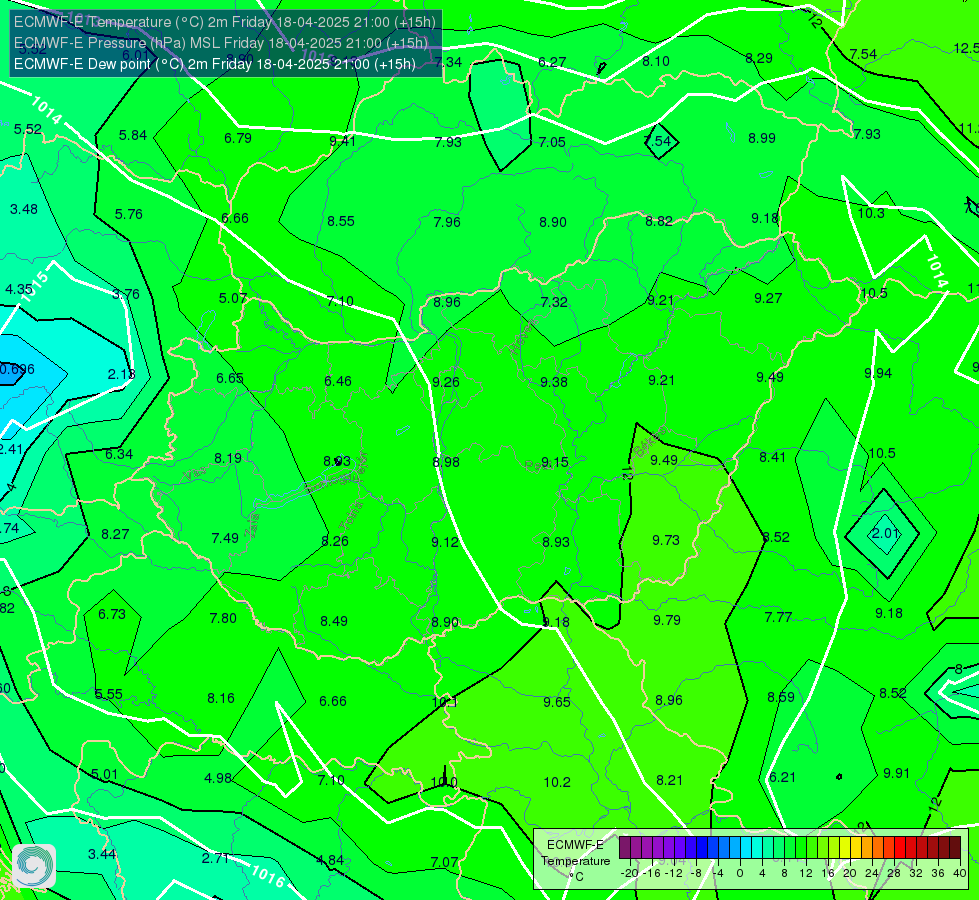
Task: Click the dew point value 8.59
Action: coord(780,697)
